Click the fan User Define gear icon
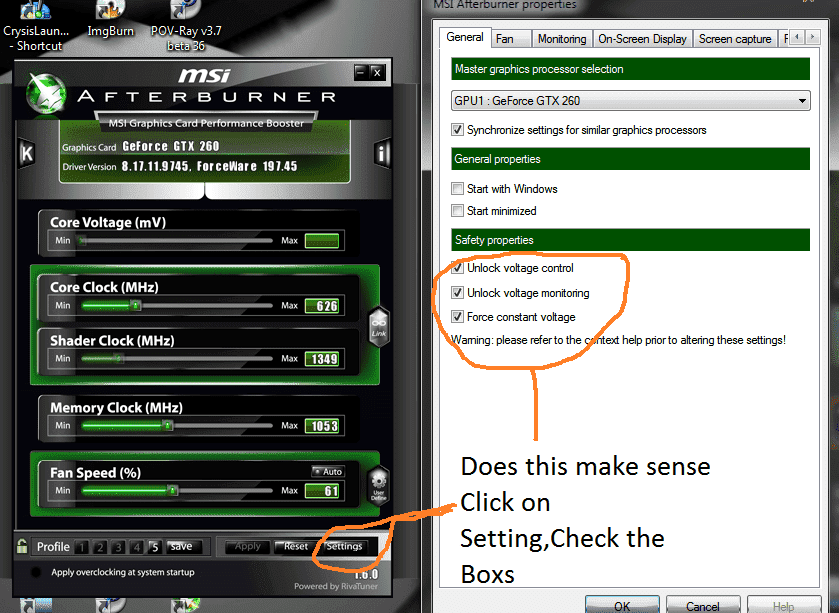 tap(378, 486)
